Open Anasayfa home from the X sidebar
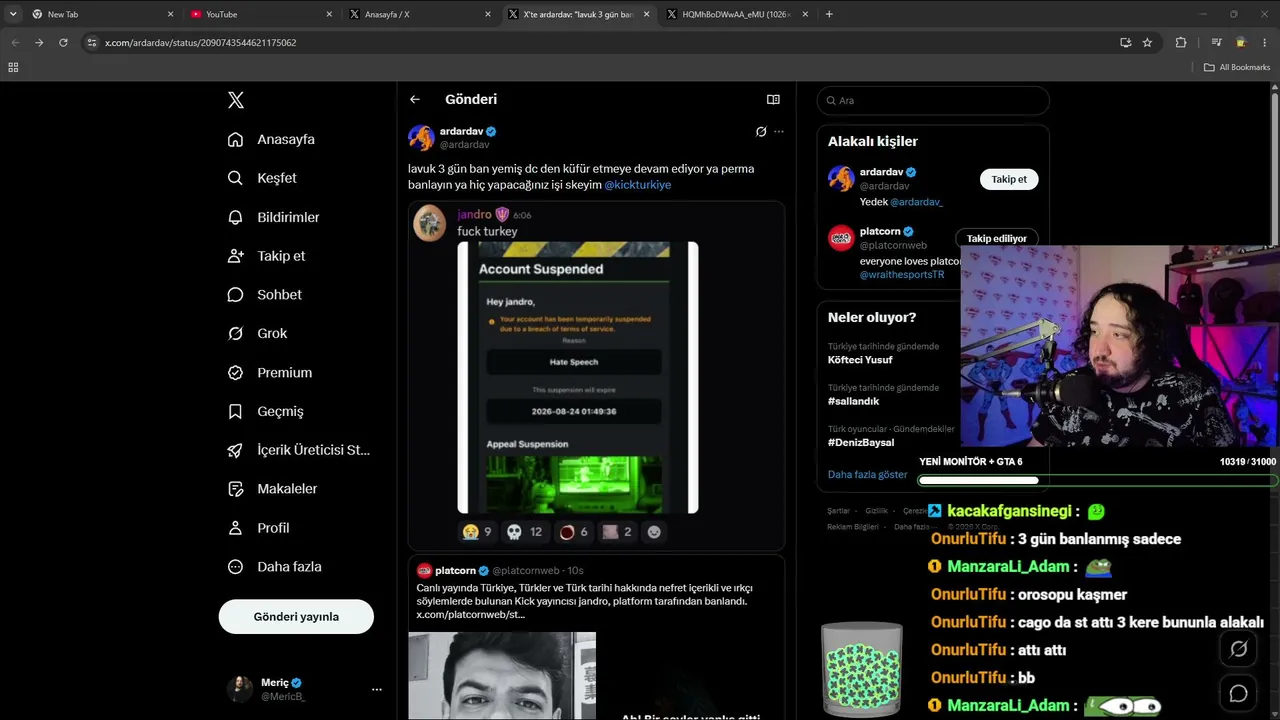The height and width of the screenshot is (720, 1280). [x=271, y=139]
